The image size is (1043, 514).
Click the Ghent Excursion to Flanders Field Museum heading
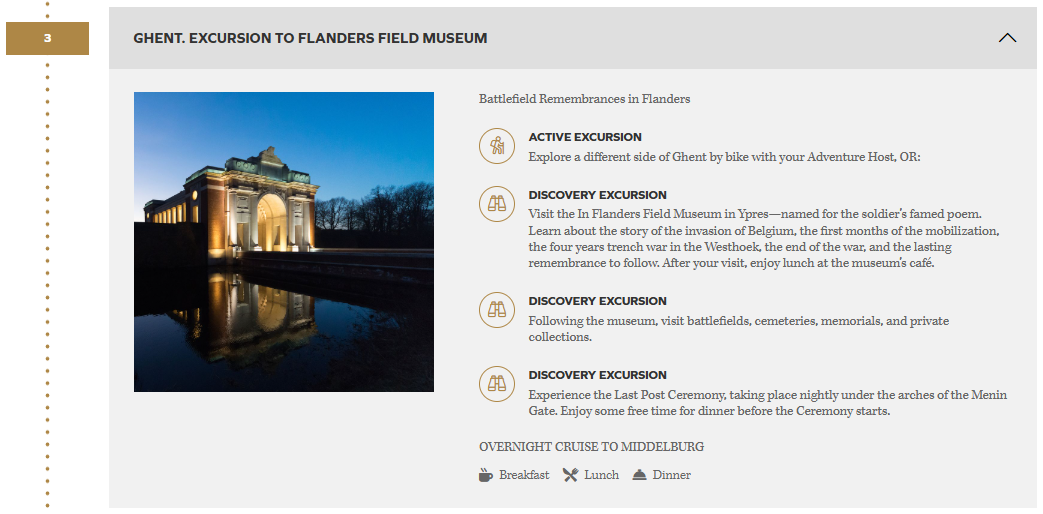310,39
